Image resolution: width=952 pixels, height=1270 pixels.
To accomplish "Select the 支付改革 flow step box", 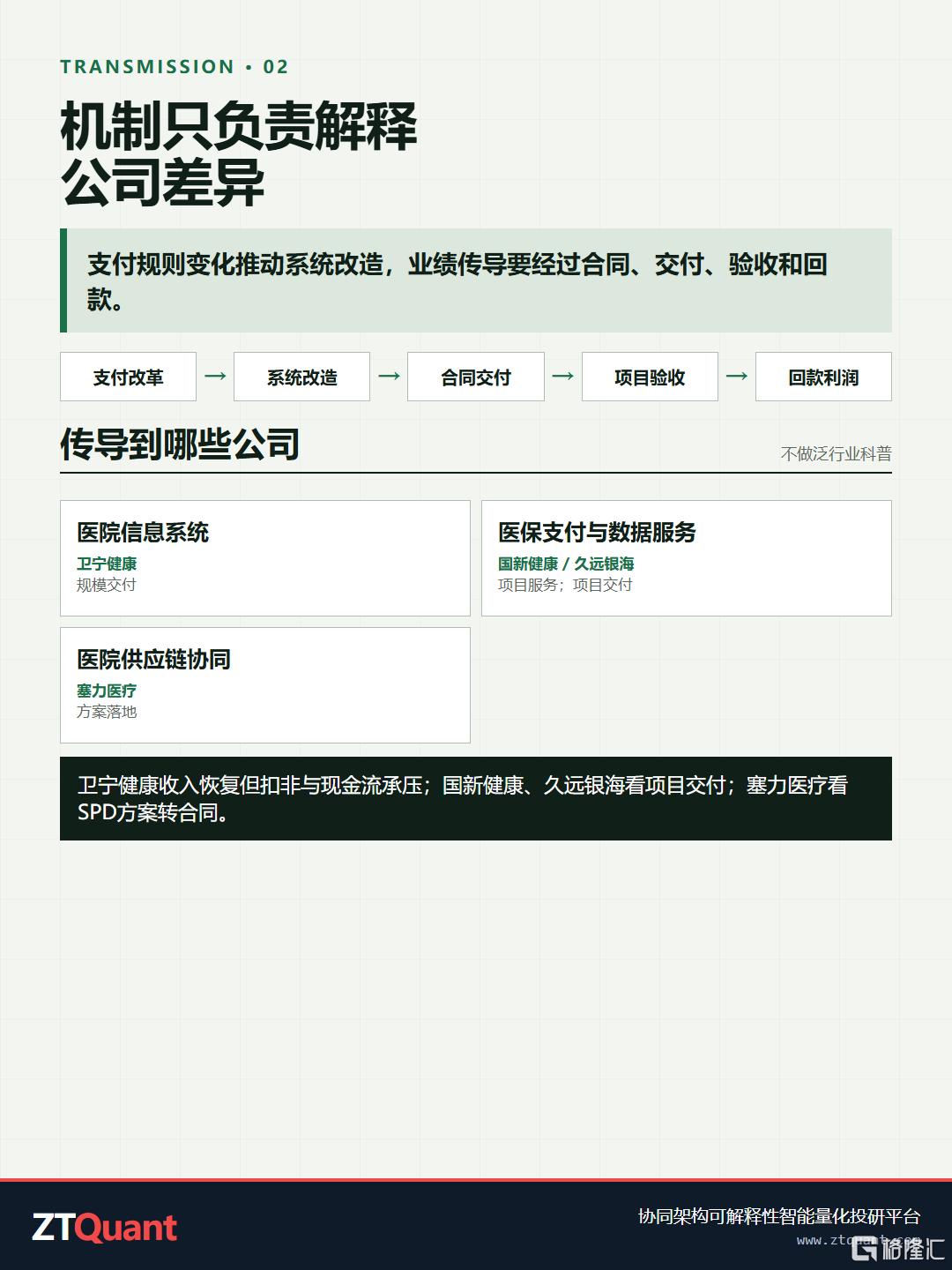I will (129, 377).
